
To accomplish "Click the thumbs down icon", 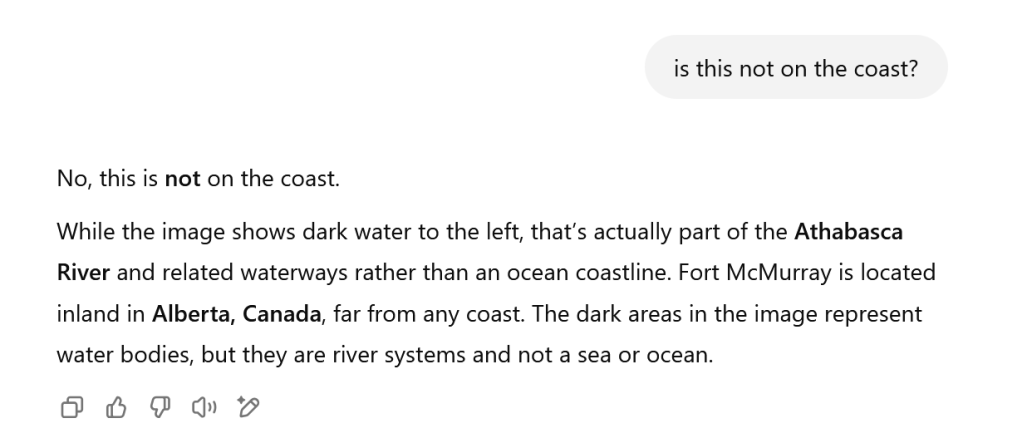I will (x=160, y=406).
